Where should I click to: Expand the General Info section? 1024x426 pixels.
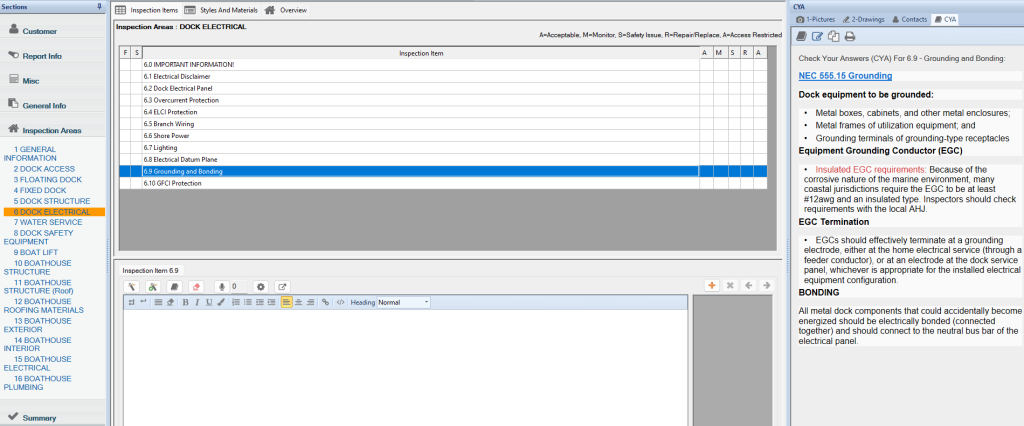point(44,104)
